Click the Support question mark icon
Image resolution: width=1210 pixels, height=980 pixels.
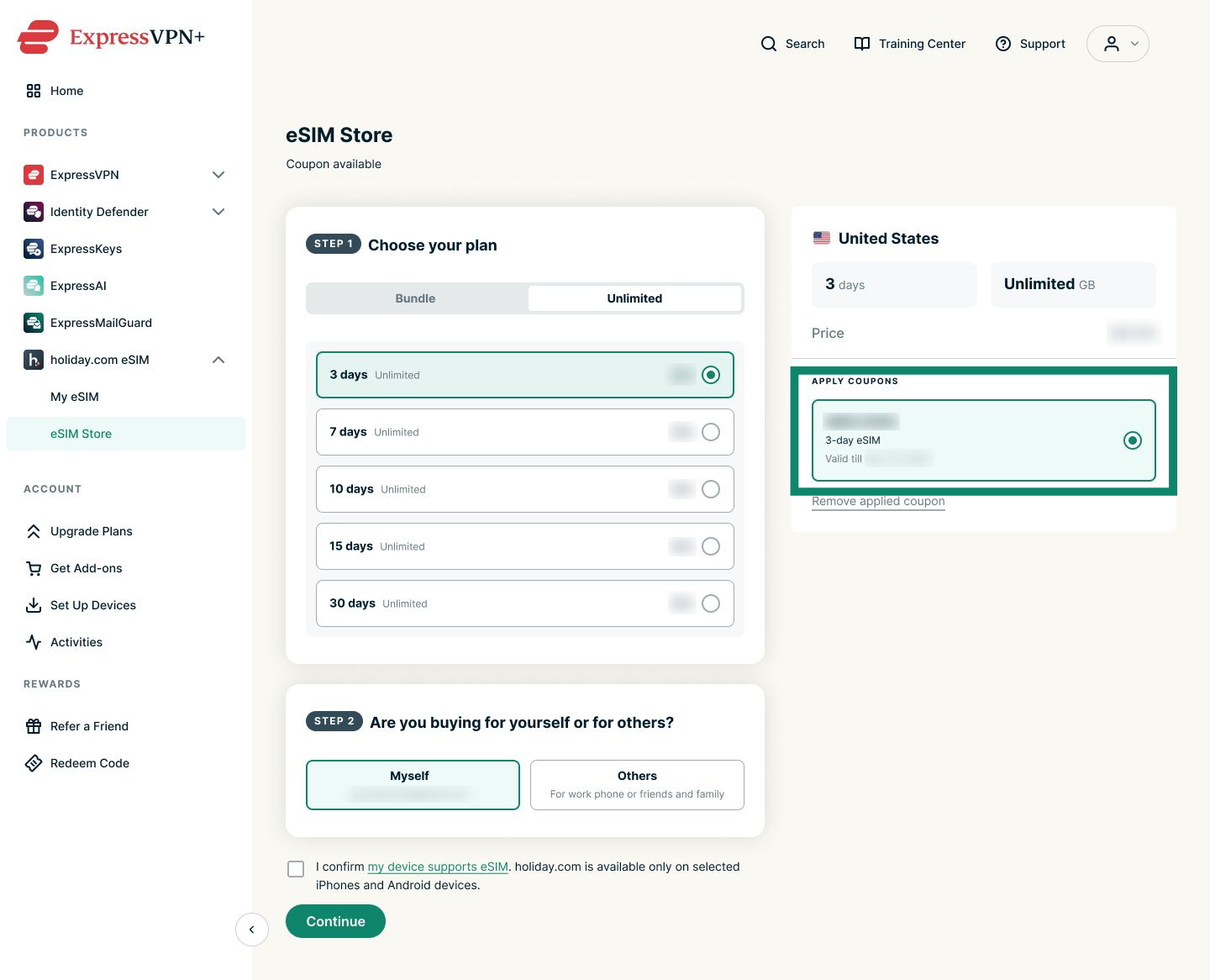point(1003,44)
